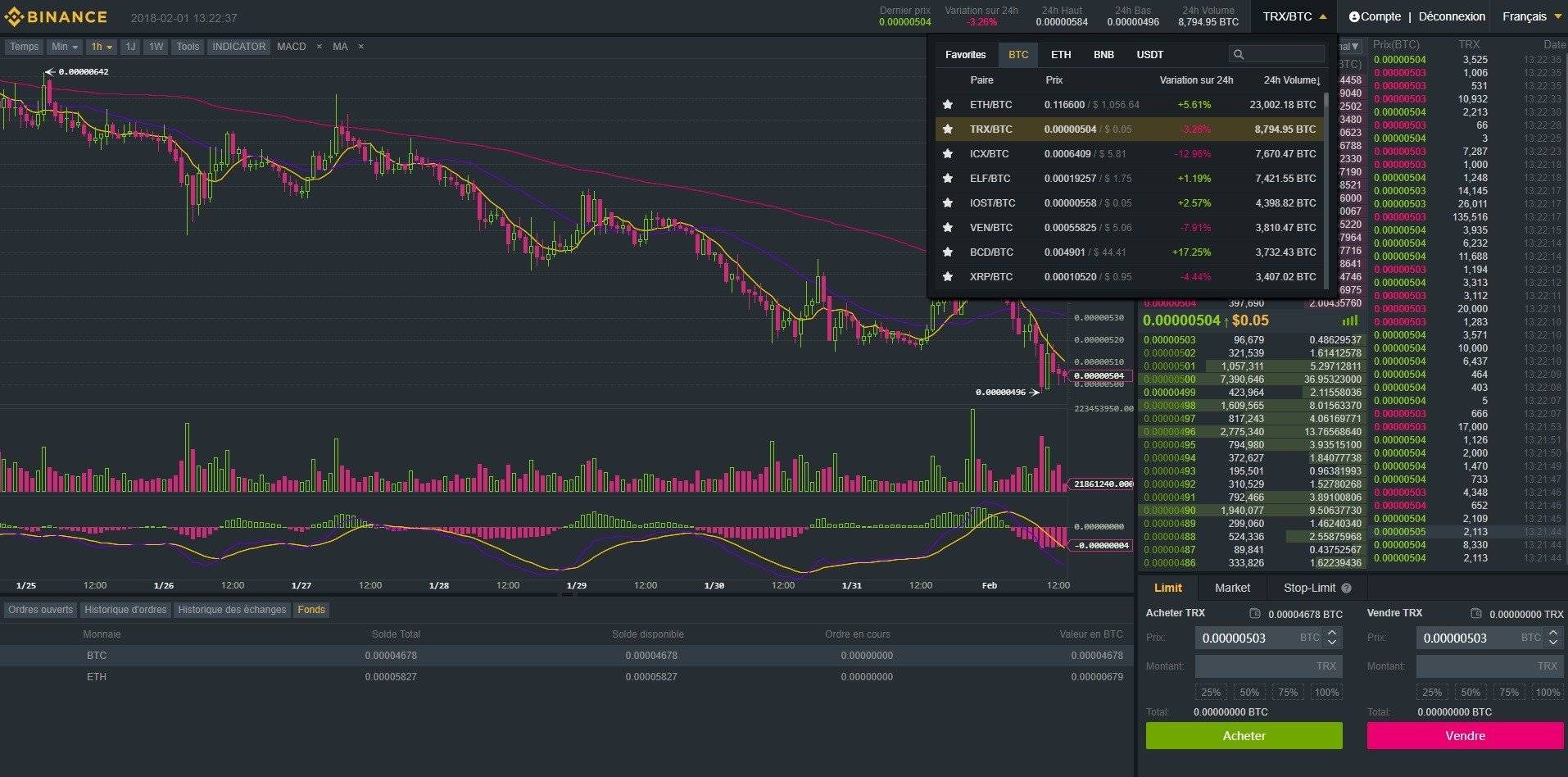Image resolution: width=1568 pixels, height=777 pixels.
Task: Switch to the BNB market tab
Action: pos(1103,55)
